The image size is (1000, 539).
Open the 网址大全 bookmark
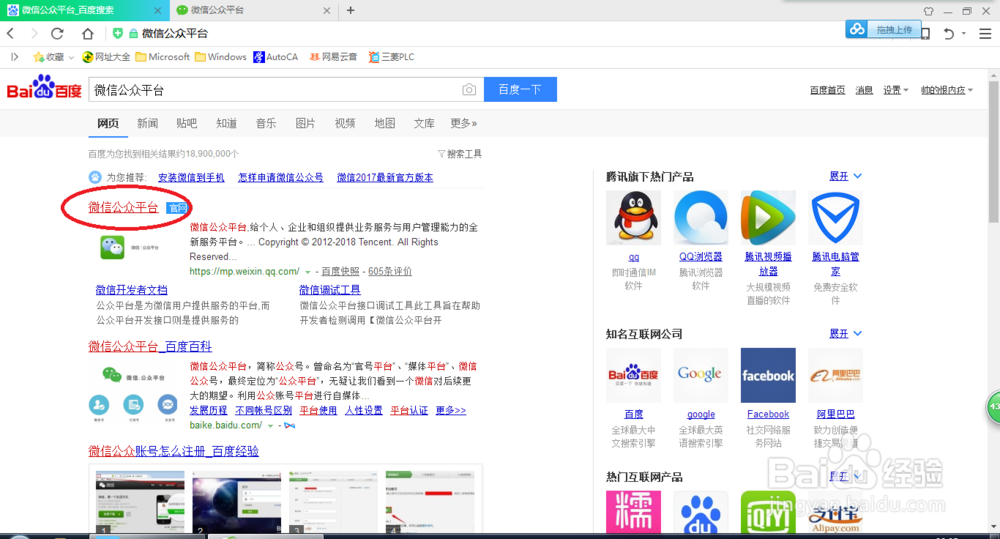(106, 57)
